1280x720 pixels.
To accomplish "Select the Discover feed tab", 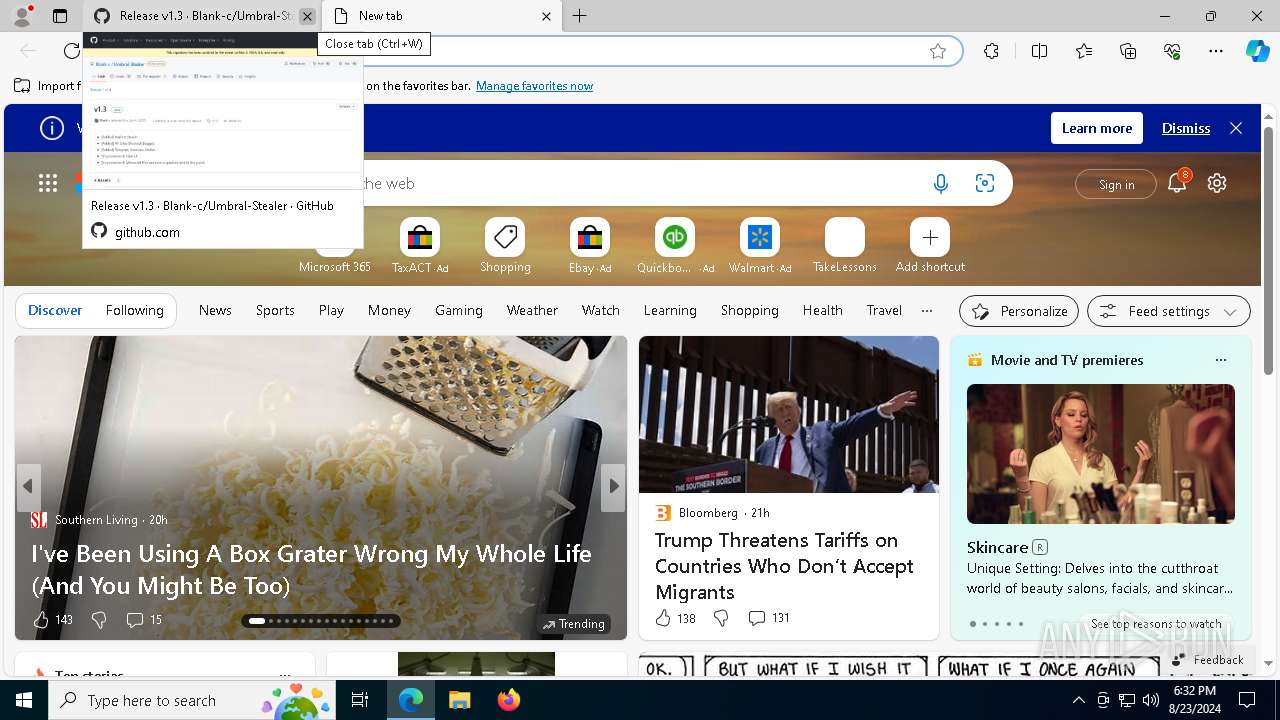I will [x=55, y=310].
